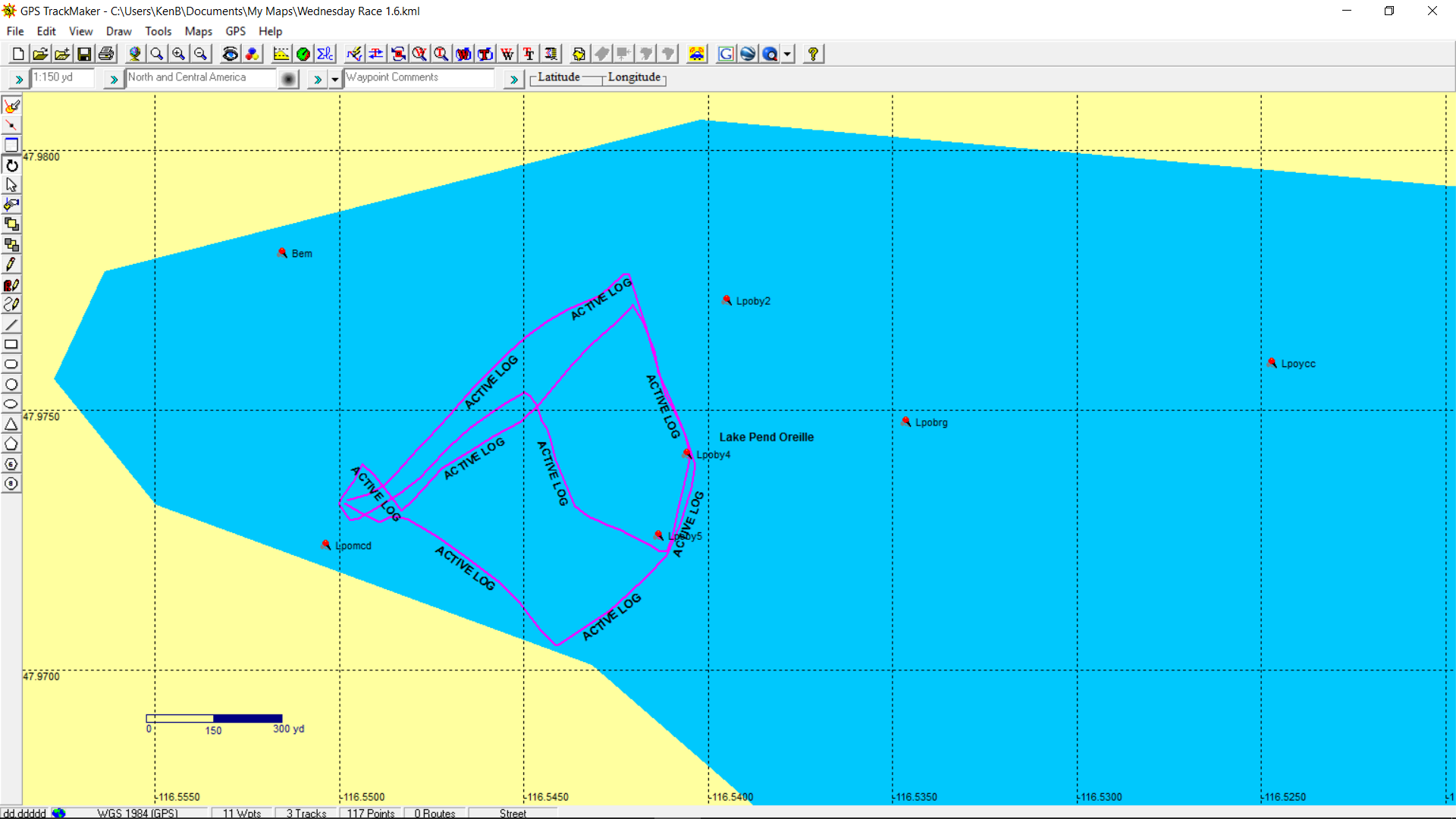The height and width of the screenshot is (819, 1456).
Task: Toggle the rotate arrow tool
Action: (x=11, y=165)
